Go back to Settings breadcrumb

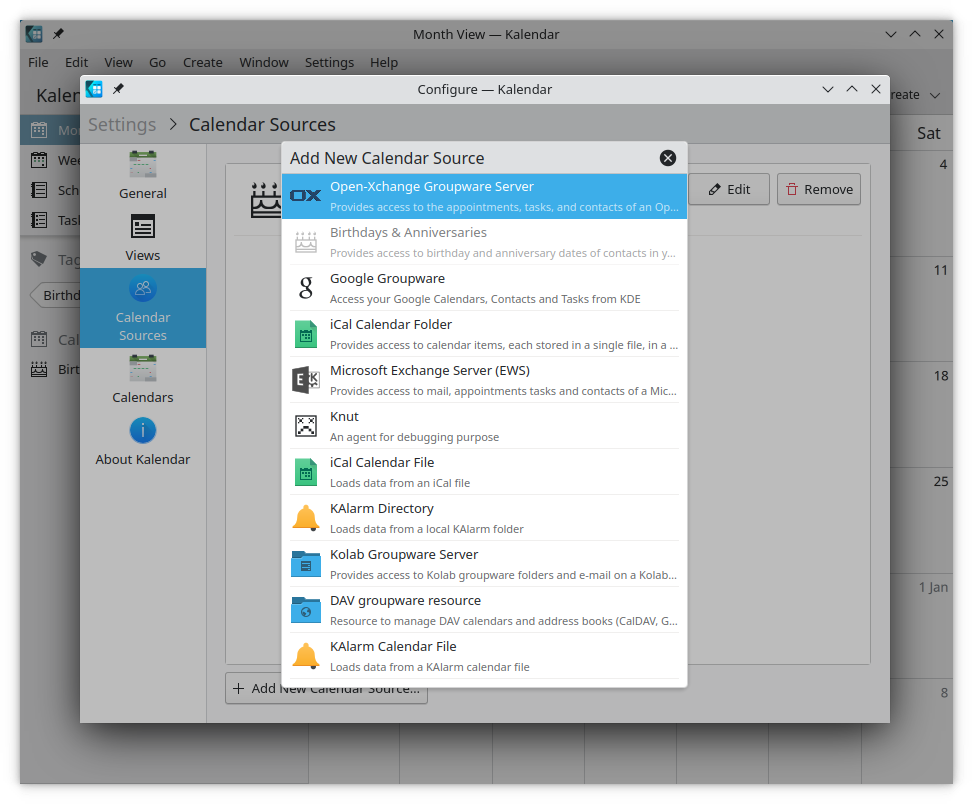coord(122,125)
